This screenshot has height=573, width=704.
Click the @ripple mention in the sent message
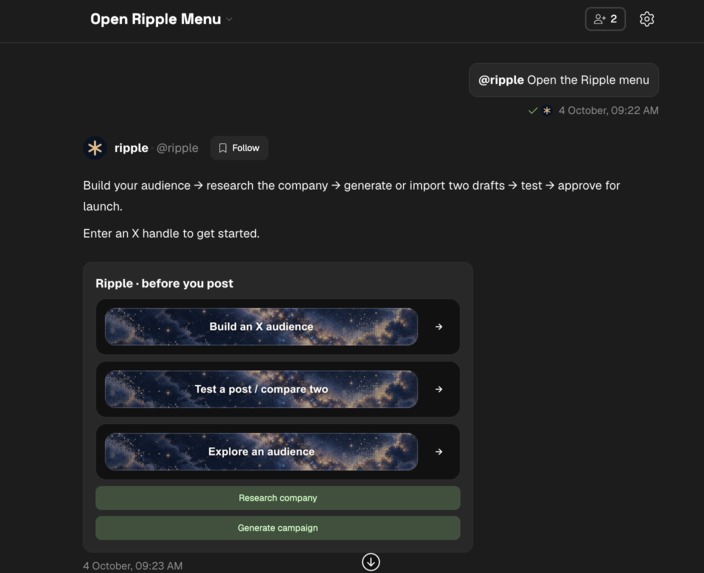click(x=501, y=80)
